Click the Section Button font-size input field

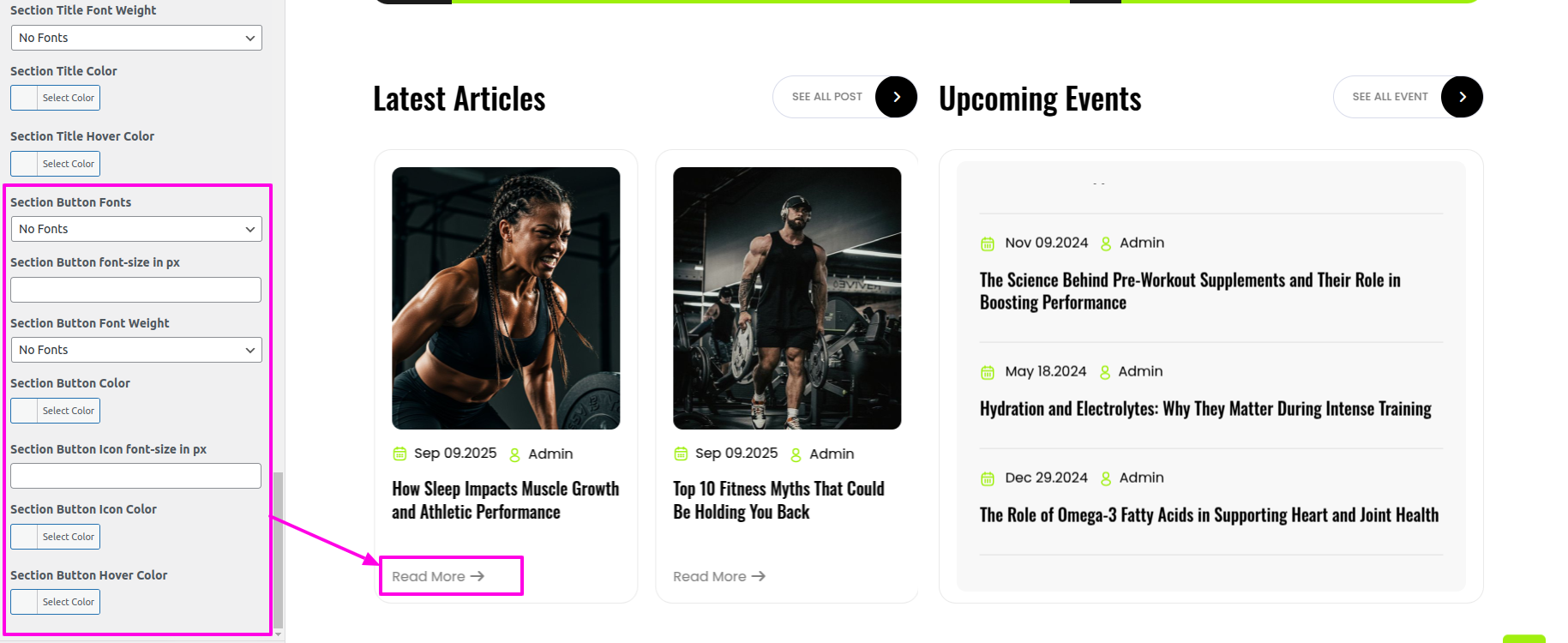pyautogui.click(x=135, y=290)
